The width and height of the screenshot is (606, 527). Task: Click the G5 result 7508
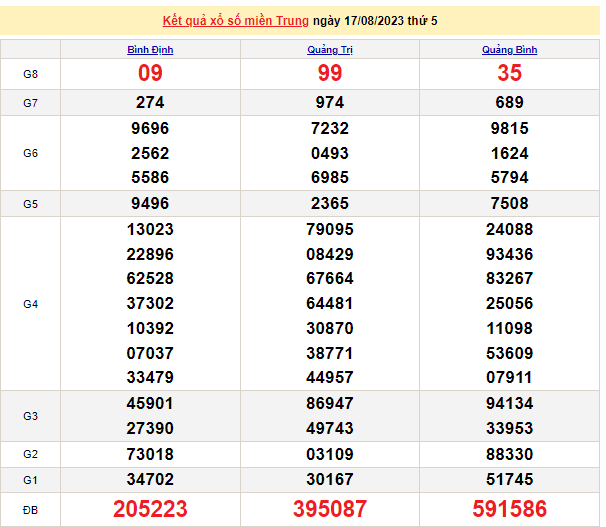coord(509,204)
